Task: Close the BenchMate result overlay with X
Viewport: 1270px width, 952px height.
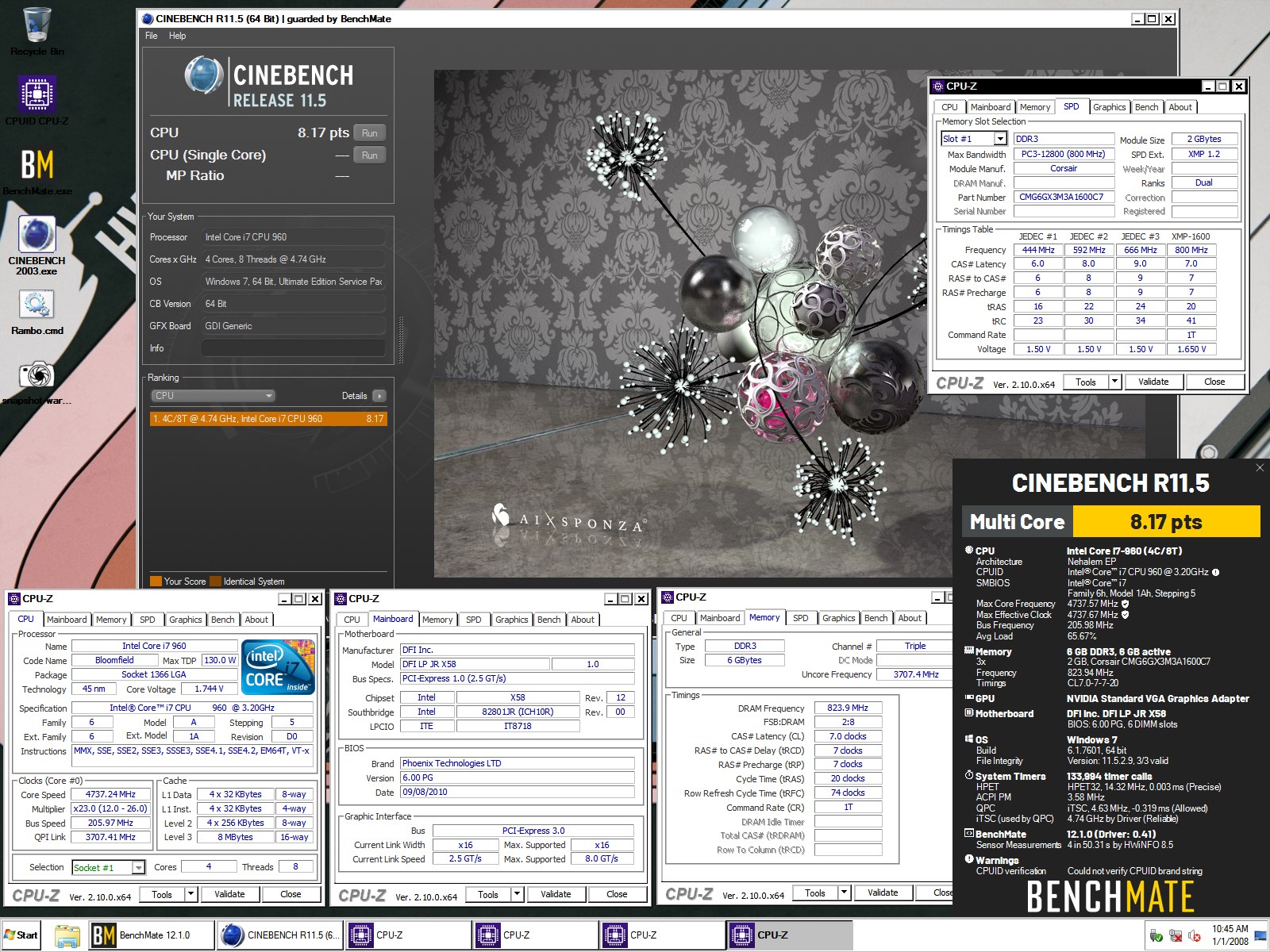Action: point(1260,468)
